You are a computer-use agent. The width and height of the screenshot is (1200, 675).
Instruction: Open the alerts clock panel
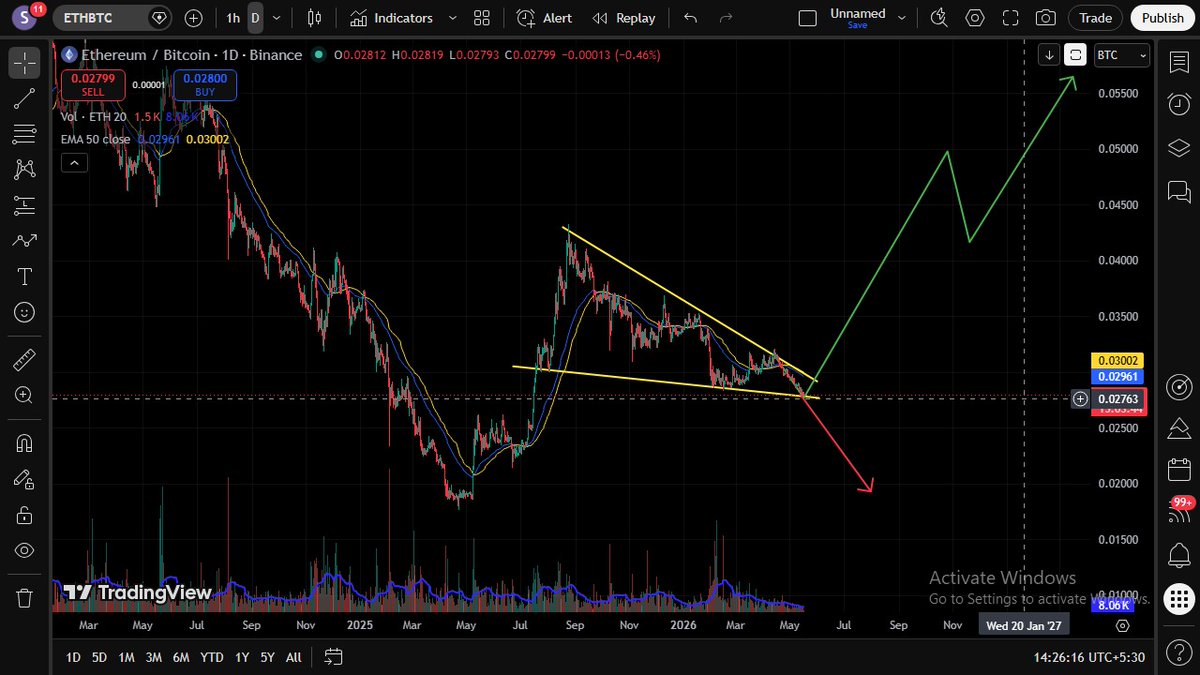click(1179, 104)
